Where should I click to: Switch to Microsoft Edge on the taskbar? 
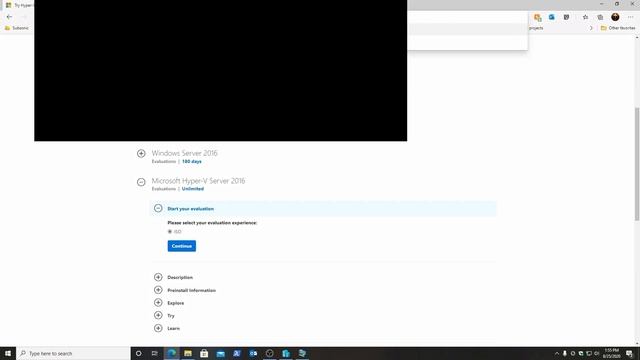171,353
